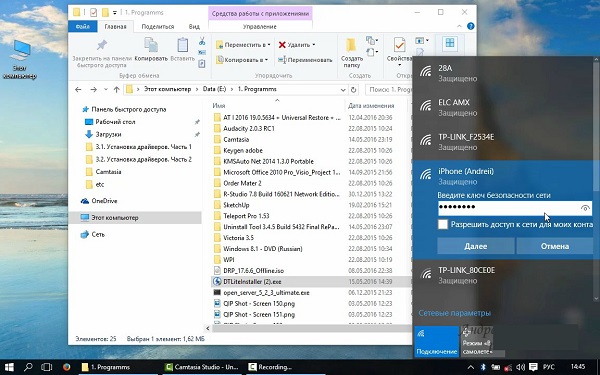Switch to the Главная ribbon tab
The height and width of the screenshot is (375, 600).
[x=115, y=26]
